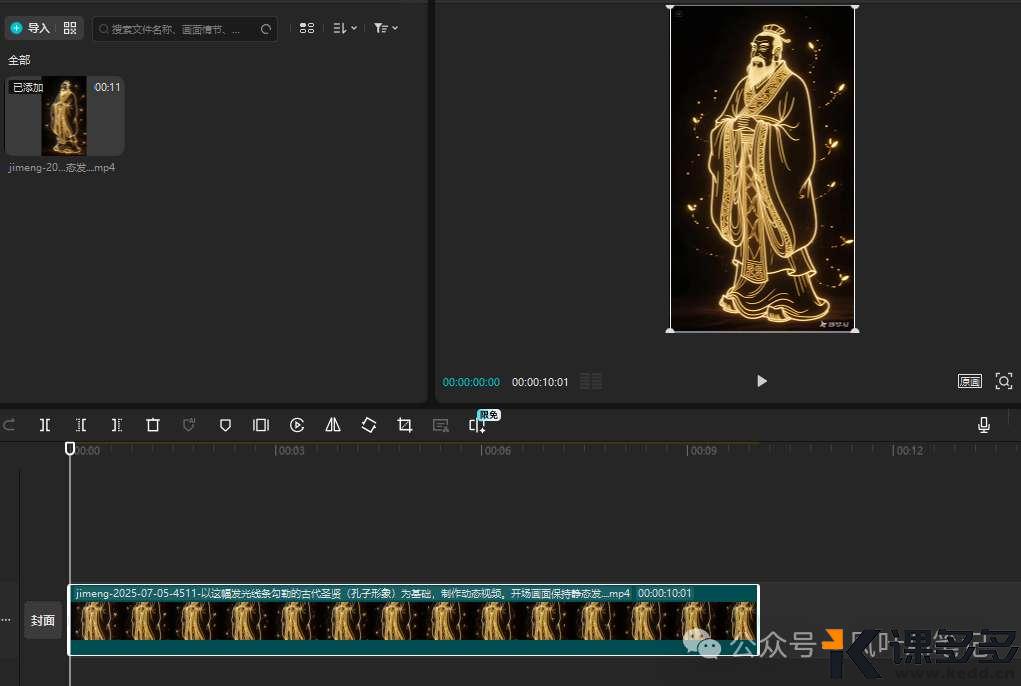Play the video preview

point(762,381)
